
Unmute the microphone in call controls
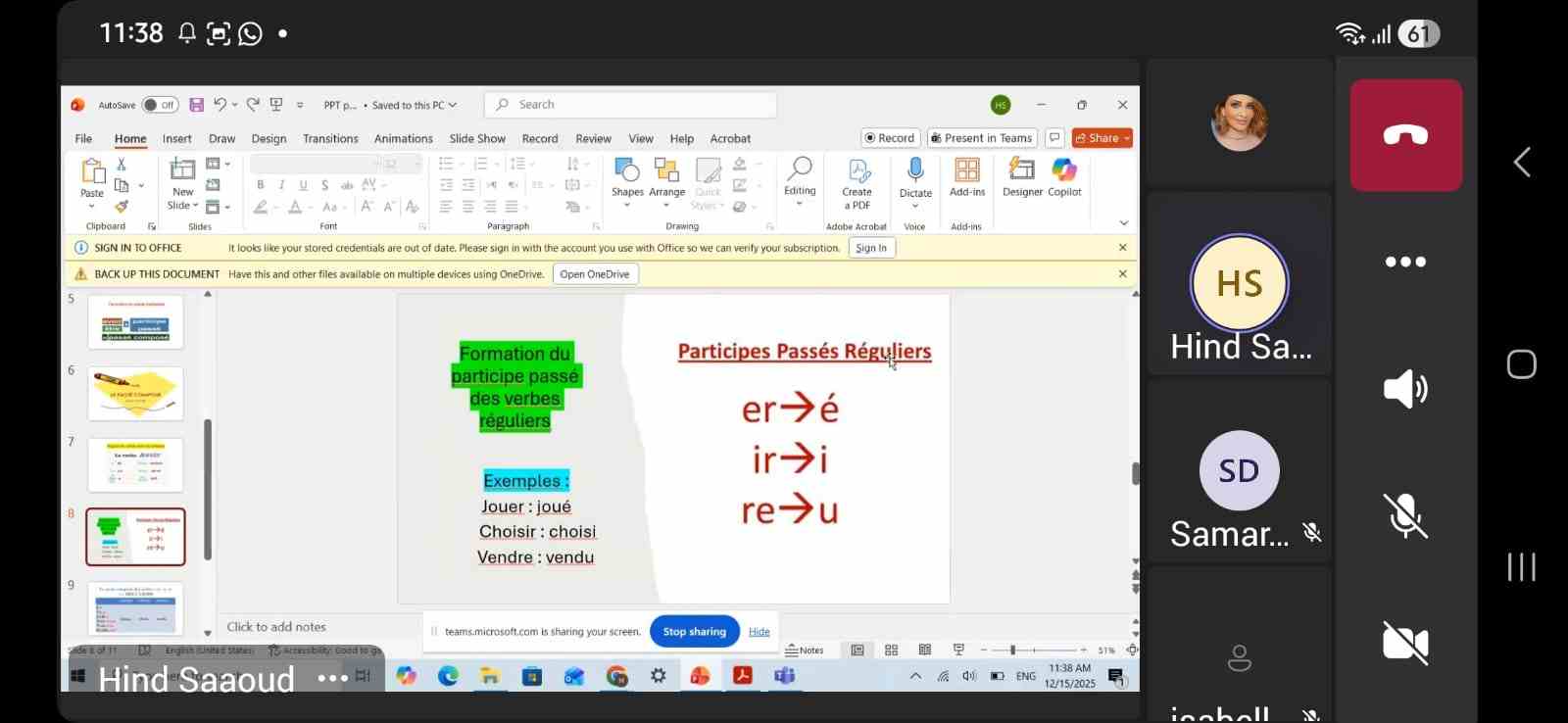[x=1405, y=515]
